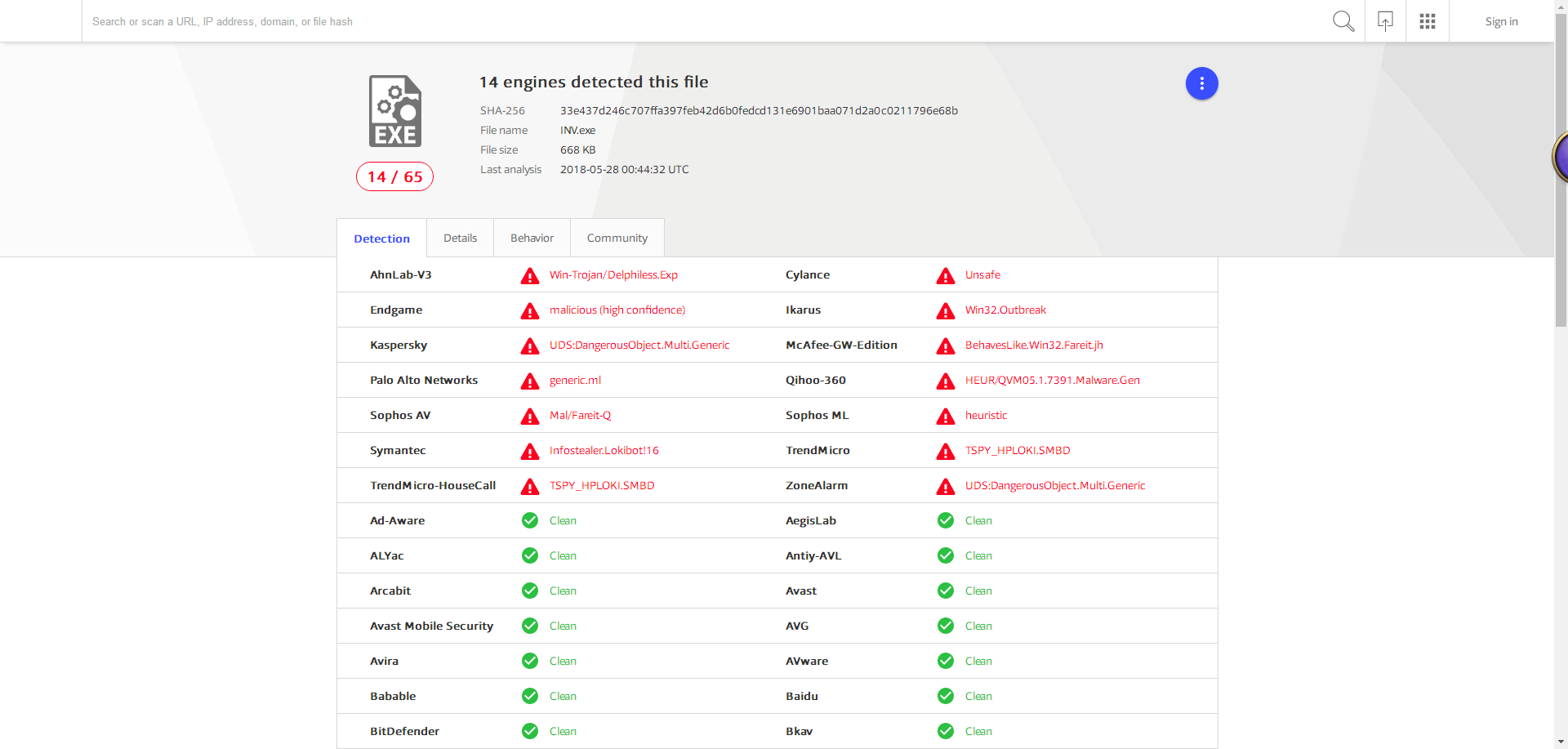
Task: Click the last analysis date 2018-05-28
Action: (624, 169)
